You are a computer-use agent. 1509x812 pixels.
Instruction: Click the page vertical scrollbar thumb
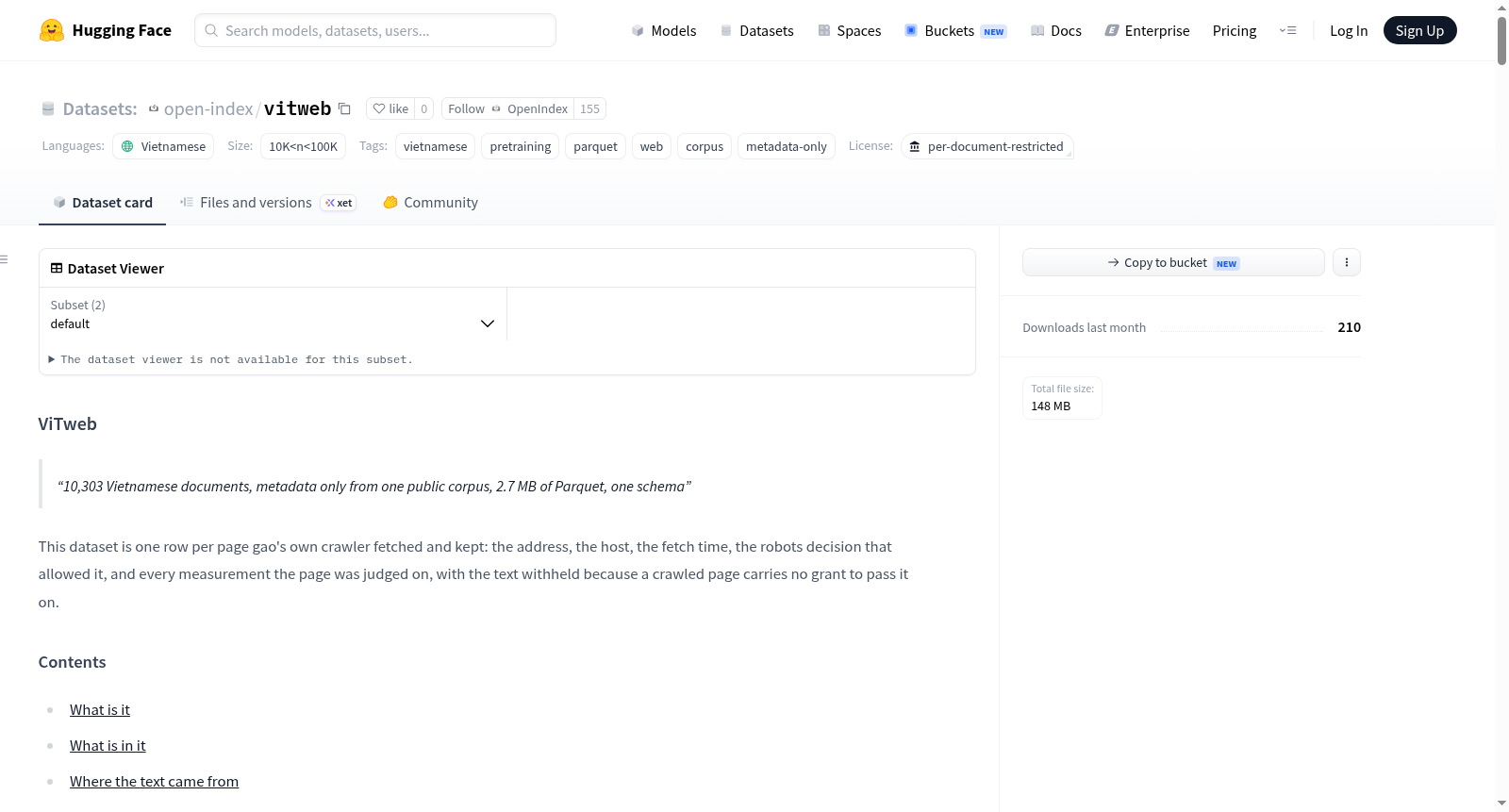tap(1501, 41)
